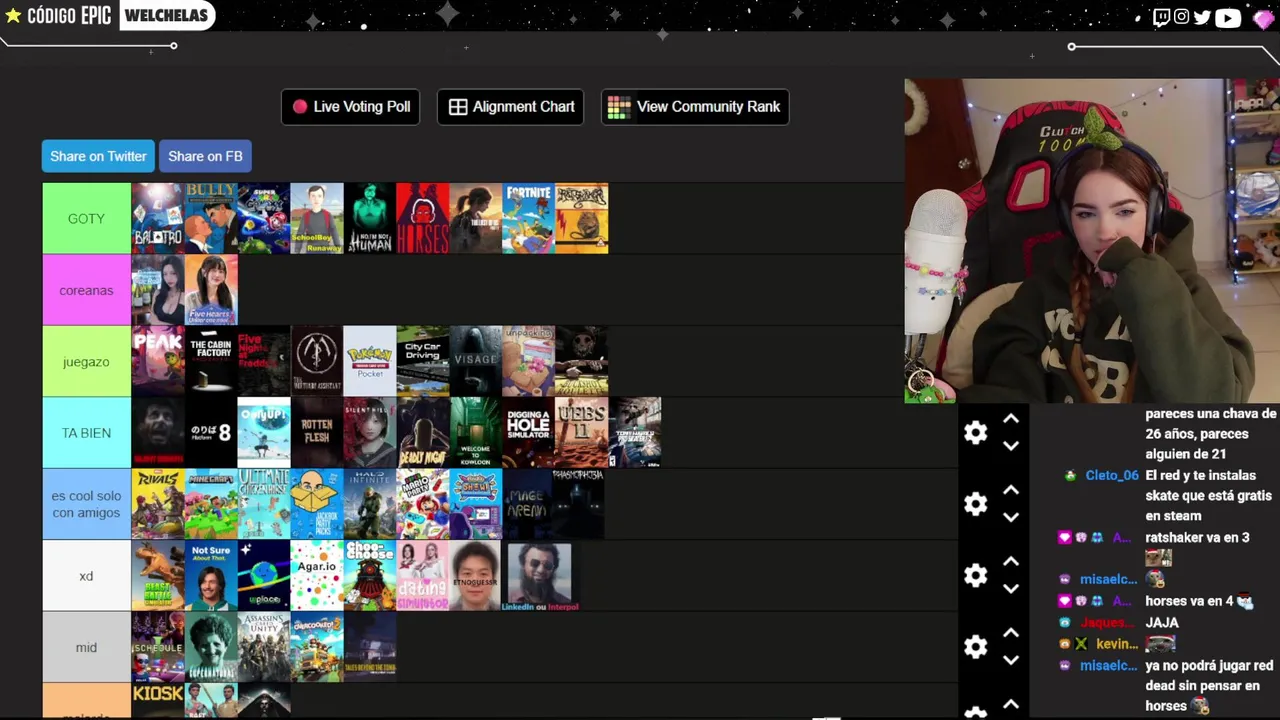Select the xd tier label
Screen dimensions: 1280x720
click(x=86, y=576)
